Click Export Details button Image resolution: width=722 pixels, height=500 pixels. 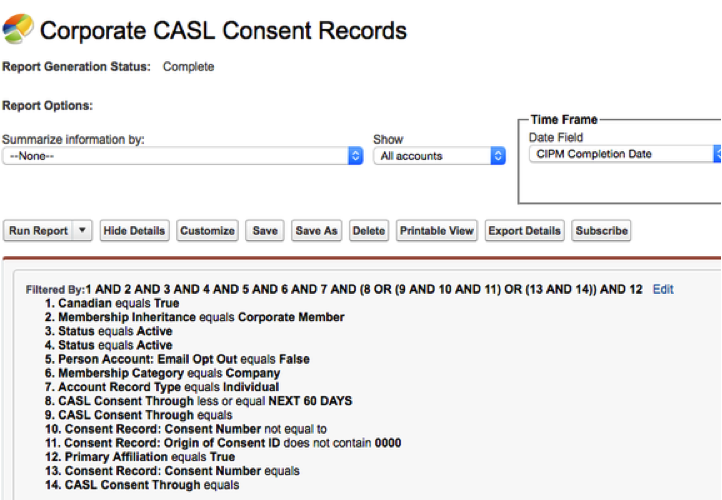[x=524, y=230]
